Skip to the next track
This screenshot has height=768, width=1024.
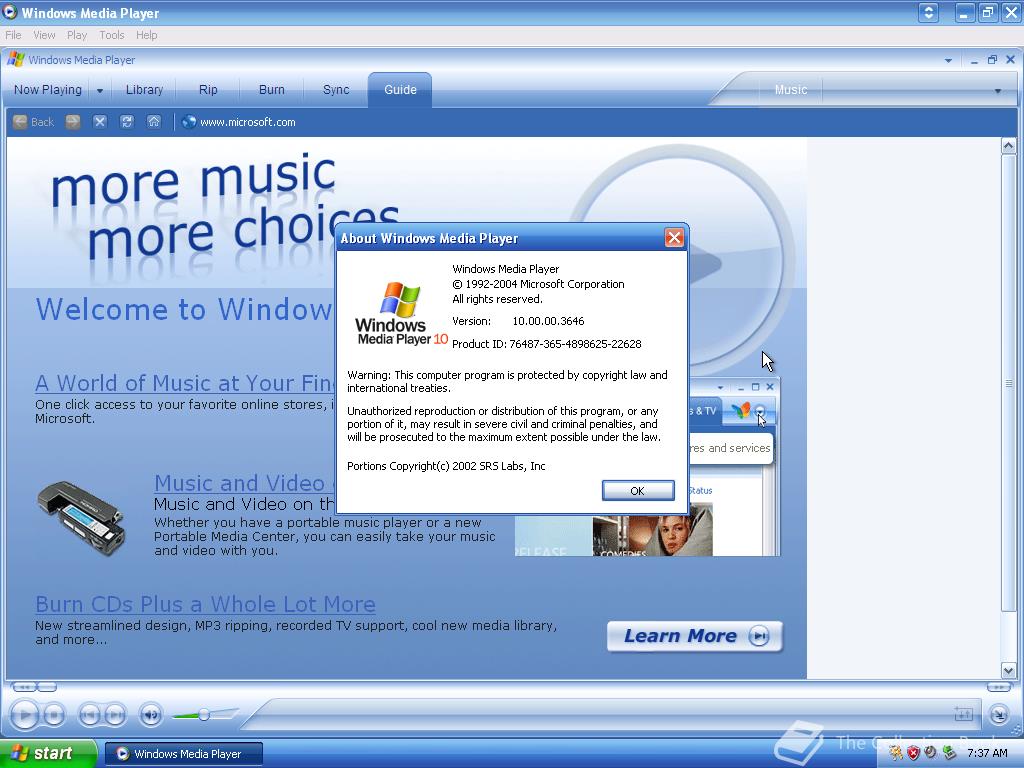coord(115,715)
